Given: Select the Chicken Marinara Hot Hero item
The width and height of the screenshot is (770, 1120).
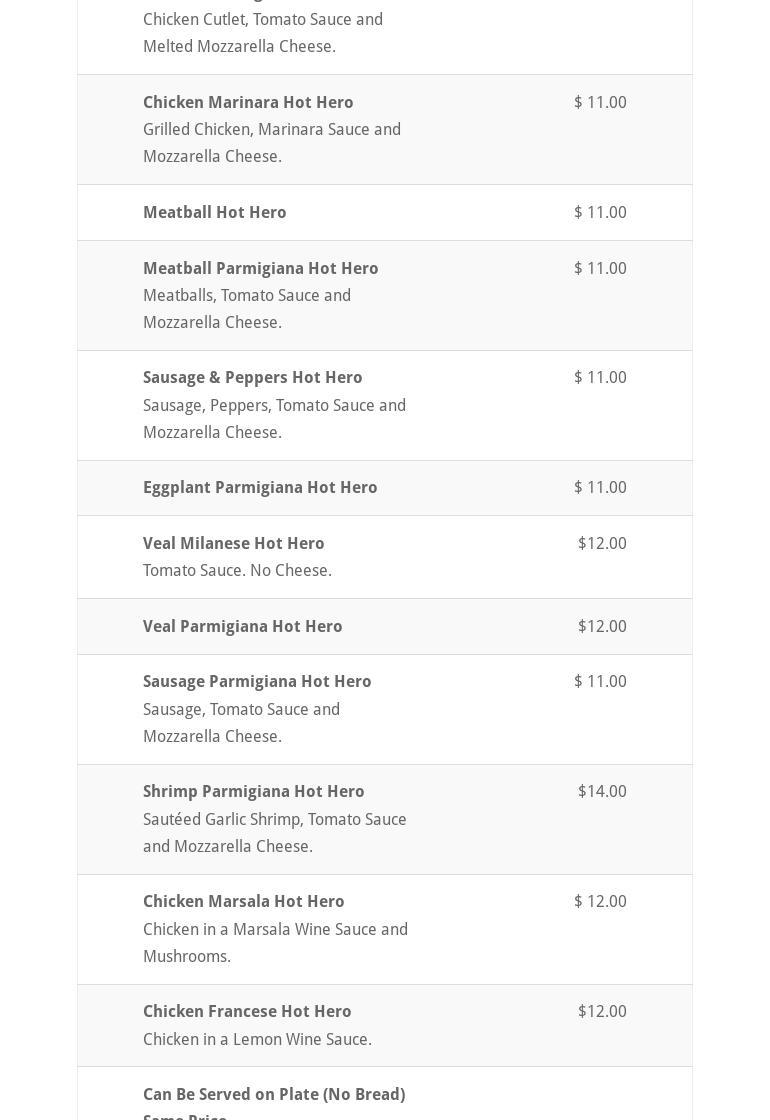Looking at the screenshot, I should click(248, 102).
